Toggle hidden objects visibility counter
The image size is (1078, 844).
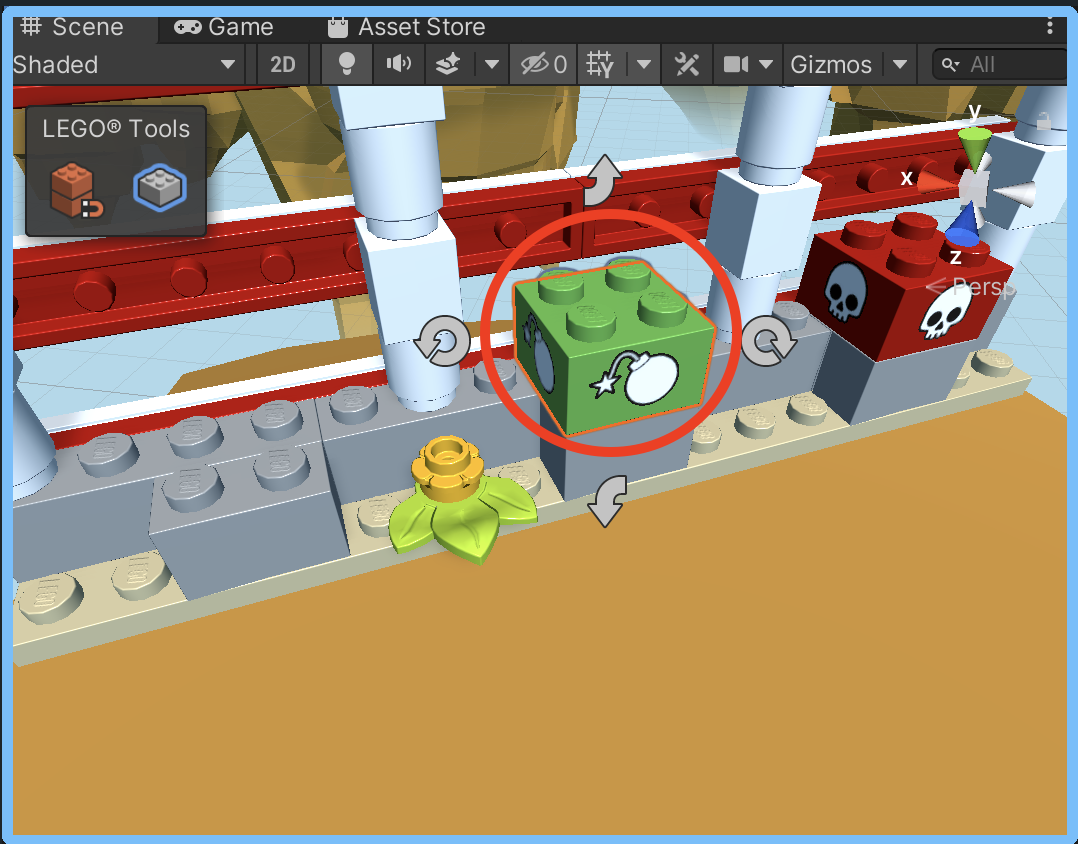coord(543,65)
